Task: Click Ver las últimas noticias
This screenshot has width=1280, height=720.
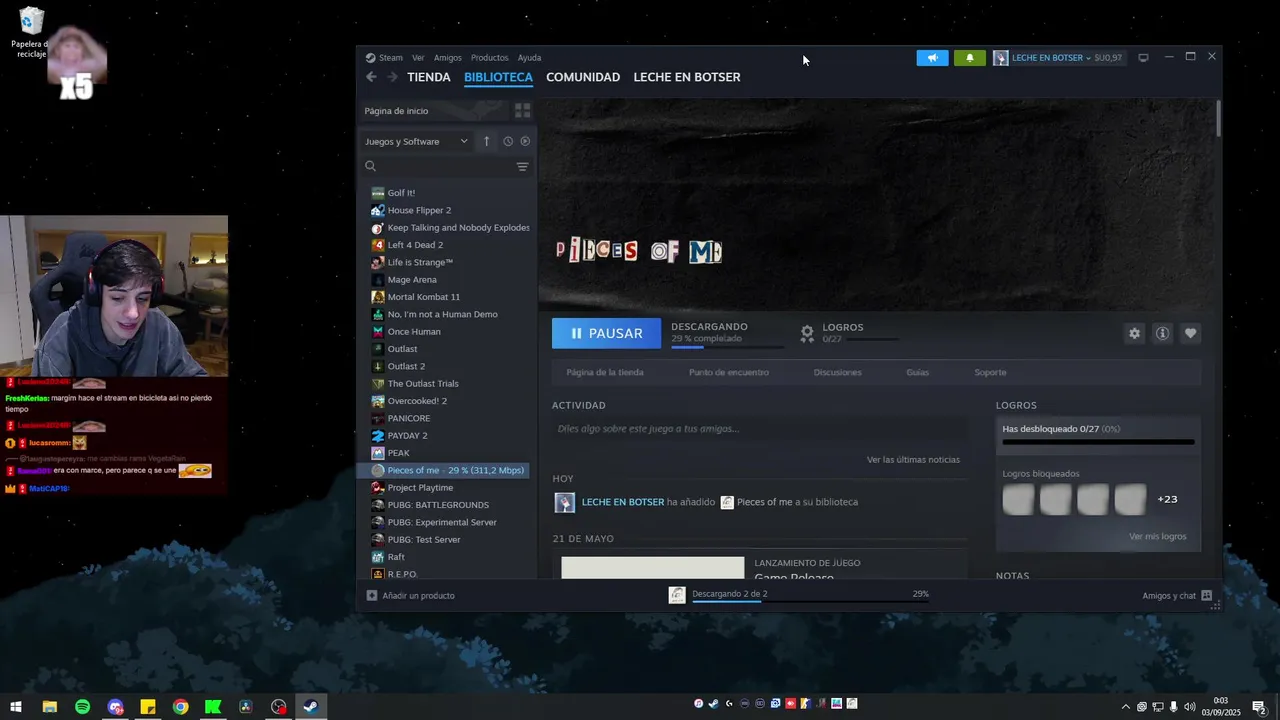Action: pyautogui.click(x=913, y=460)
